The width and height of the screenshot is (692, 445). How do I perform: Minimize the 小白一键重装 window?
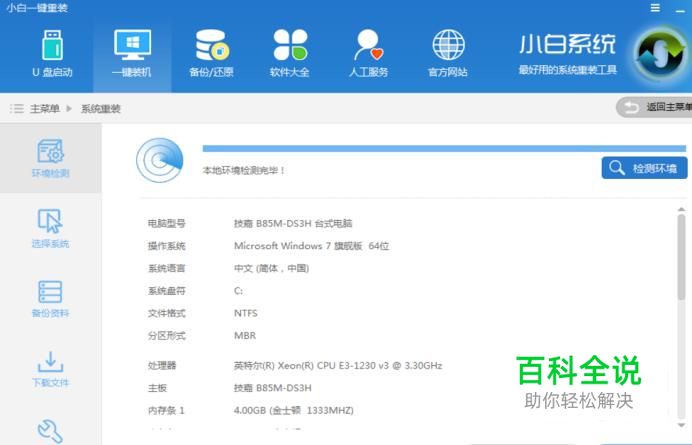click(681, 9)
